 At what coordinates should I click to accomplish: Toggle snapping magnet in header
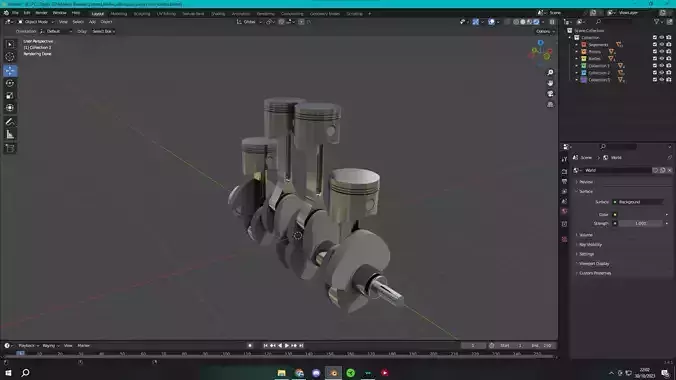281,22
